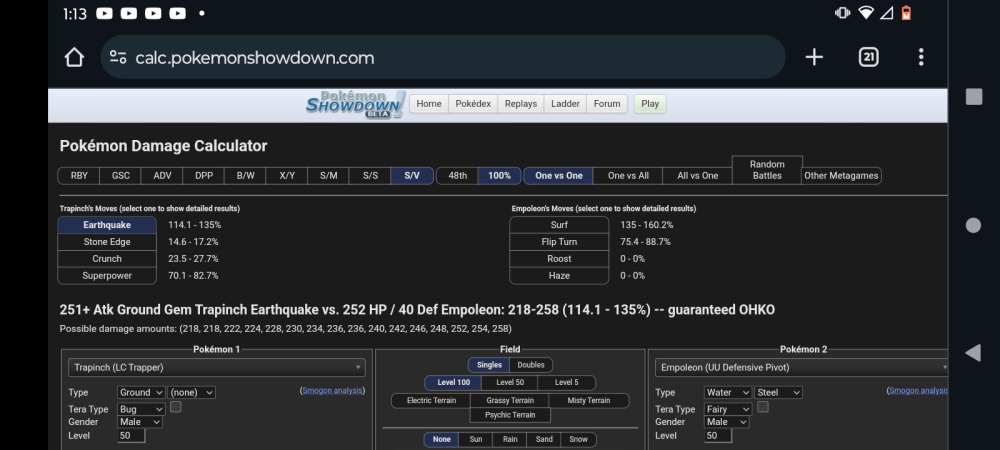The width and height of the screenshot is (1000, 450).
Task: Tap the browser home icon
Action: coord(75,57)
